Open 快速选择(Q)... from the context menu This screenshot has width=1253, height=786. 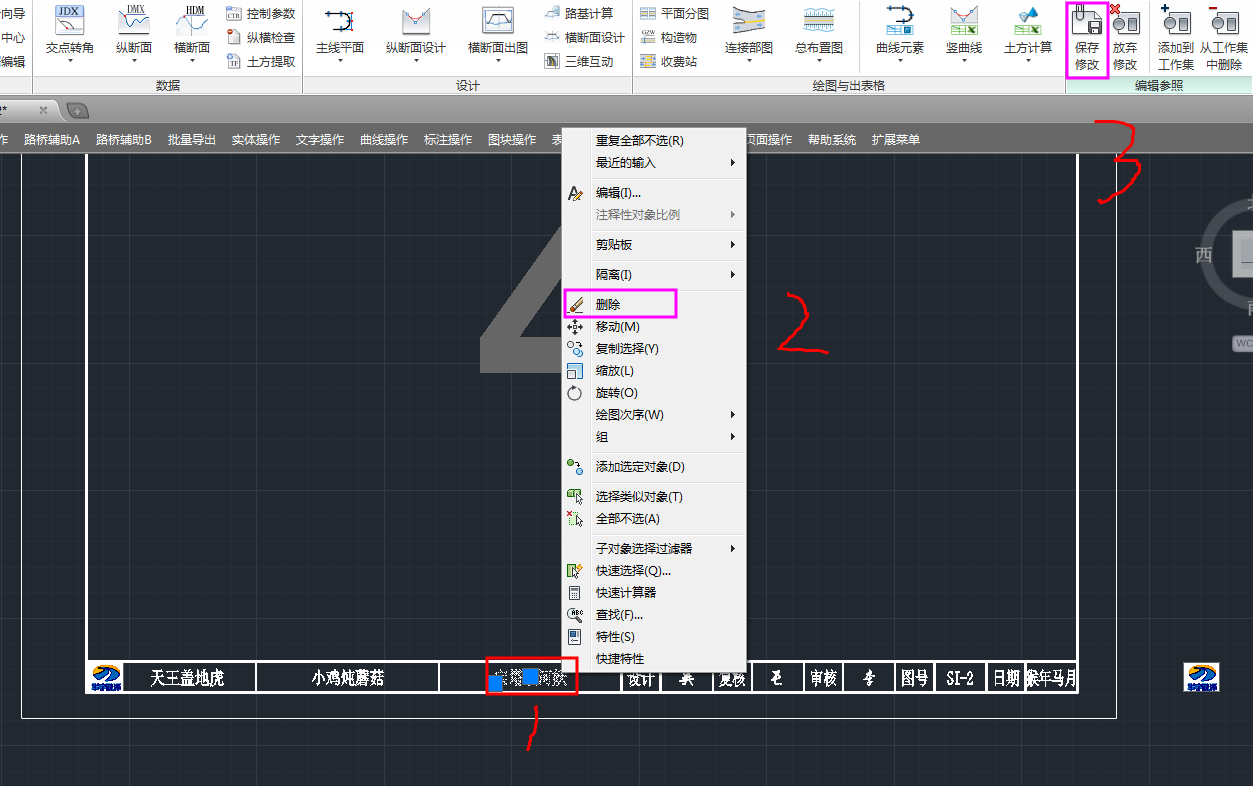654,571
